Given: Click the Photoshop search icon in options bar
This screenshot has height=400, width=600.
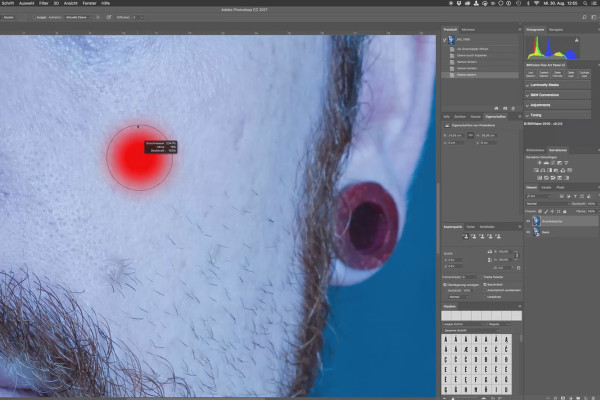Looking at the screenshot, I should pos(584,17).
